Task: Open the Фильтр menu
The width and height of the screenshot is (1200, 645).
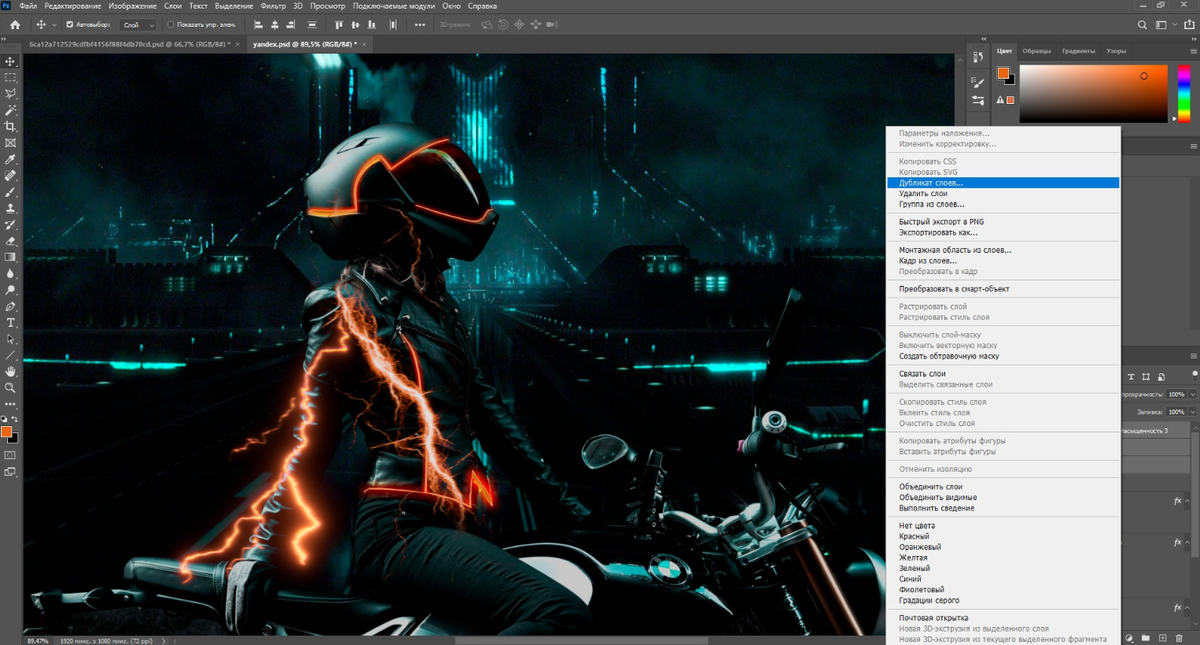Action: point(272,6)
